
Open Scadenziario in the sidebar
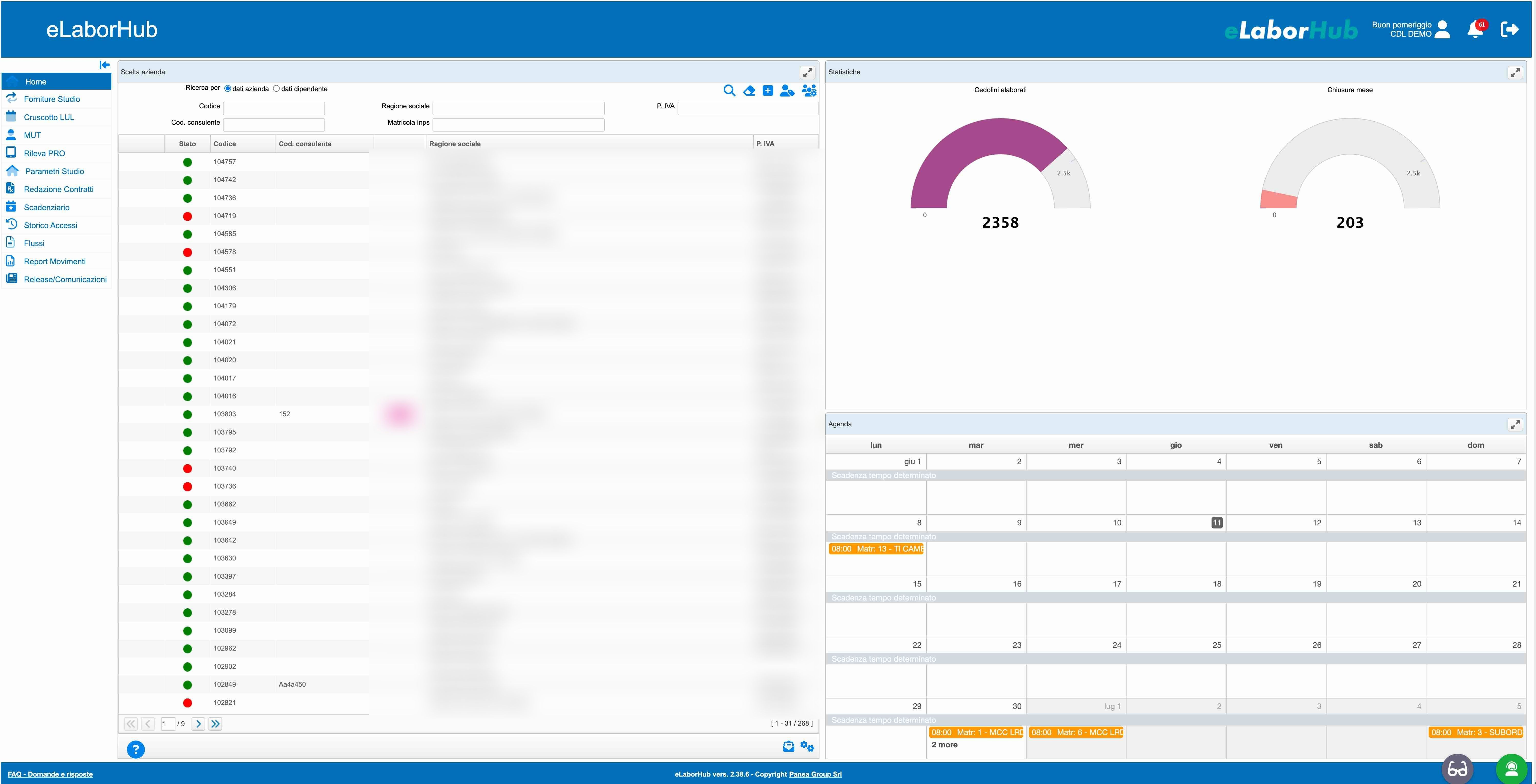click(x=57, y=207)
